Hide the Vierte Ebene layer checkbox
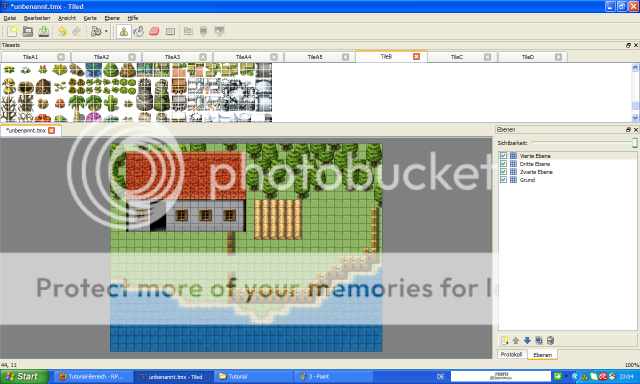 503,156
